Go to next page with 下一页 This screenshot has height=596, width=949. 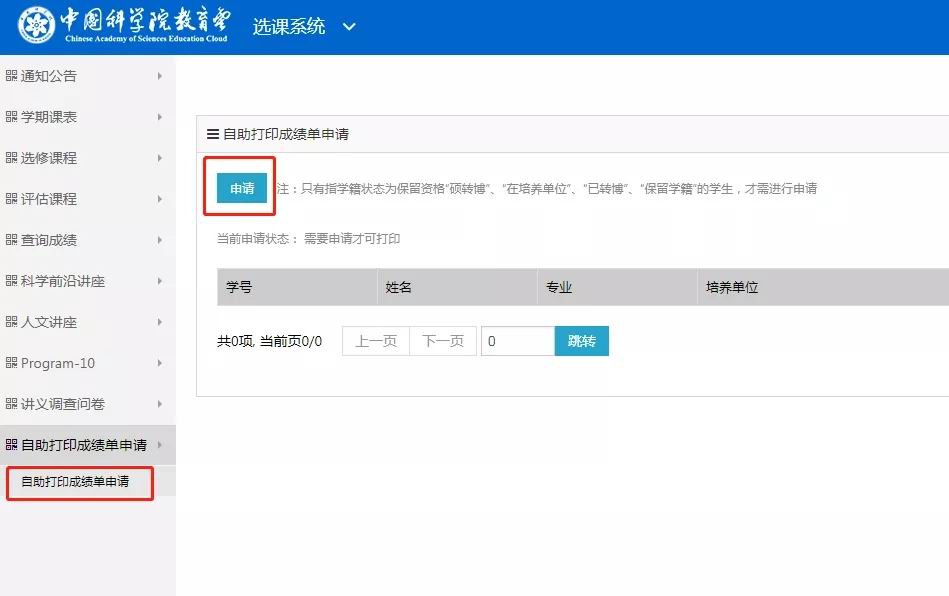coord(443,341)
